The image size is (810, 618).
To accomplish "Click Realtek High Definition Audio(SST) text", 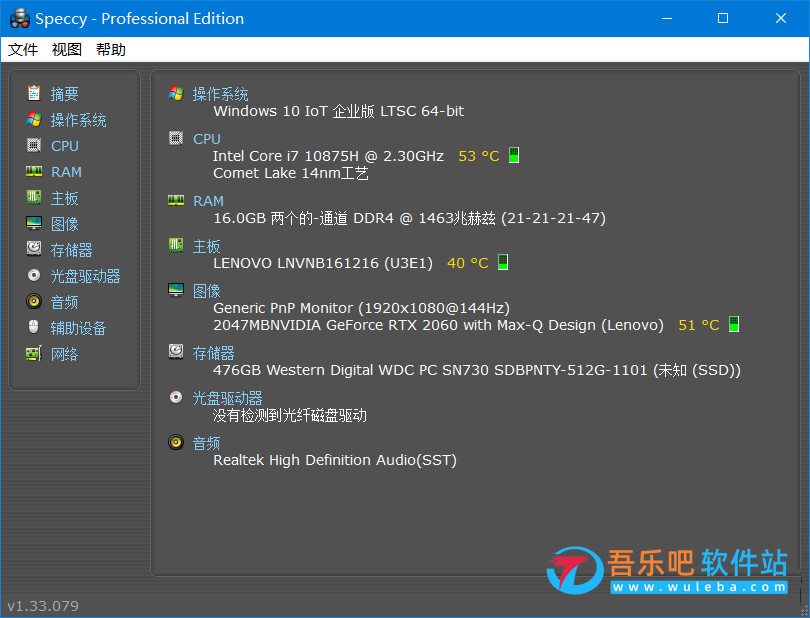I will coord(335,460).
